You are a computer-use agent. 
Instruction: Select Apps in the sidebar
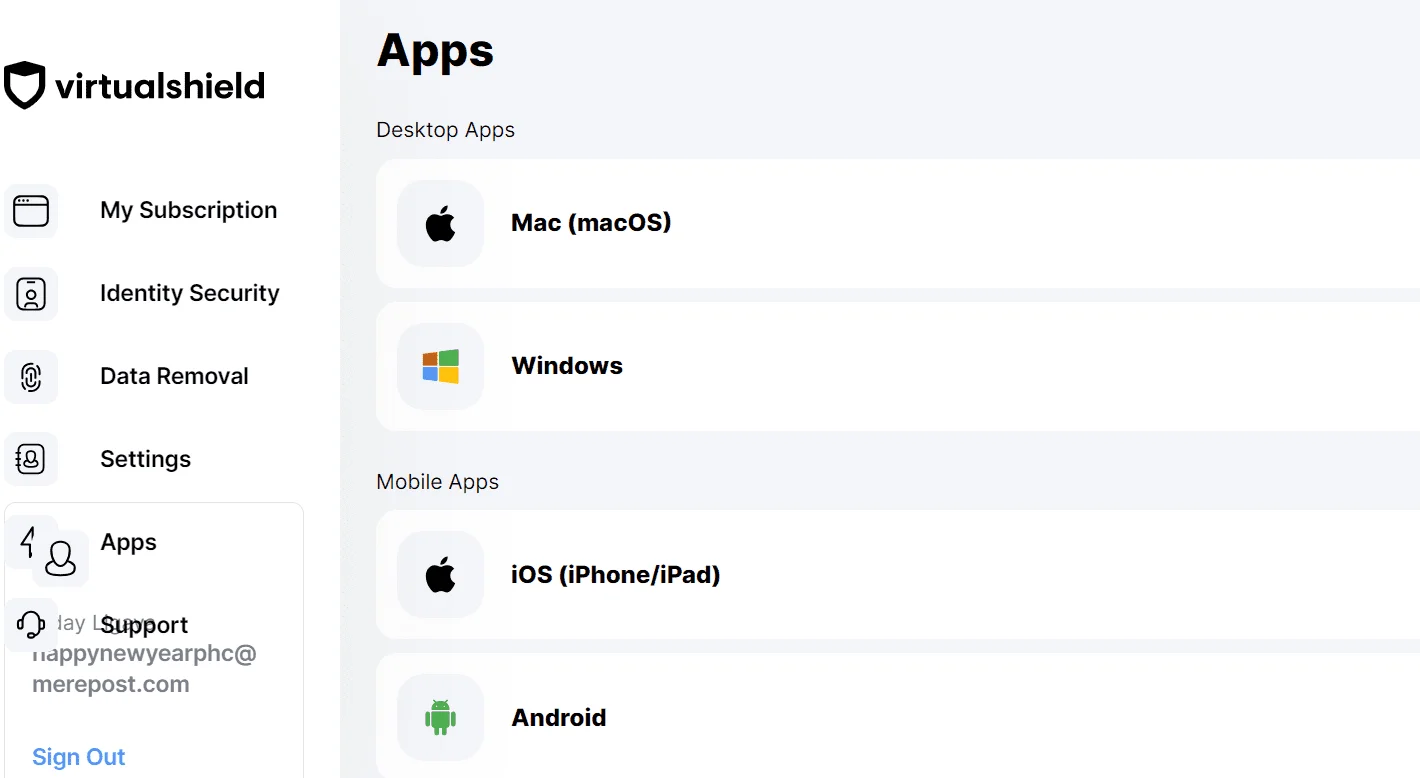pos(128,542)
